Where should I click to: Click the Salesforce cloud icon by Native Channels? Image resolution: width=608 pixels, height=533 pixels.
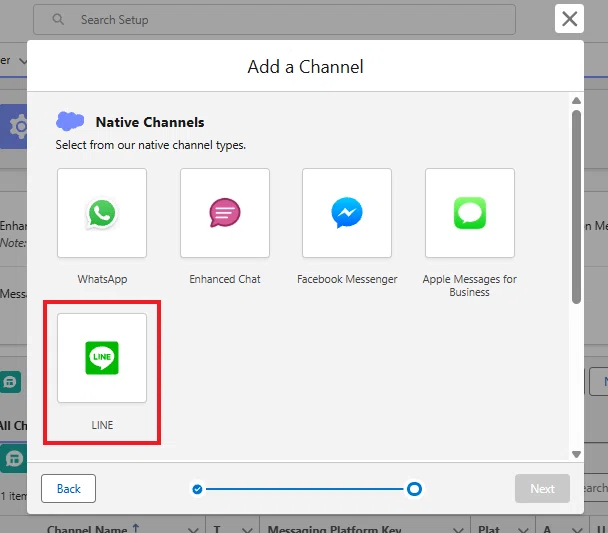tap(70, 121)
